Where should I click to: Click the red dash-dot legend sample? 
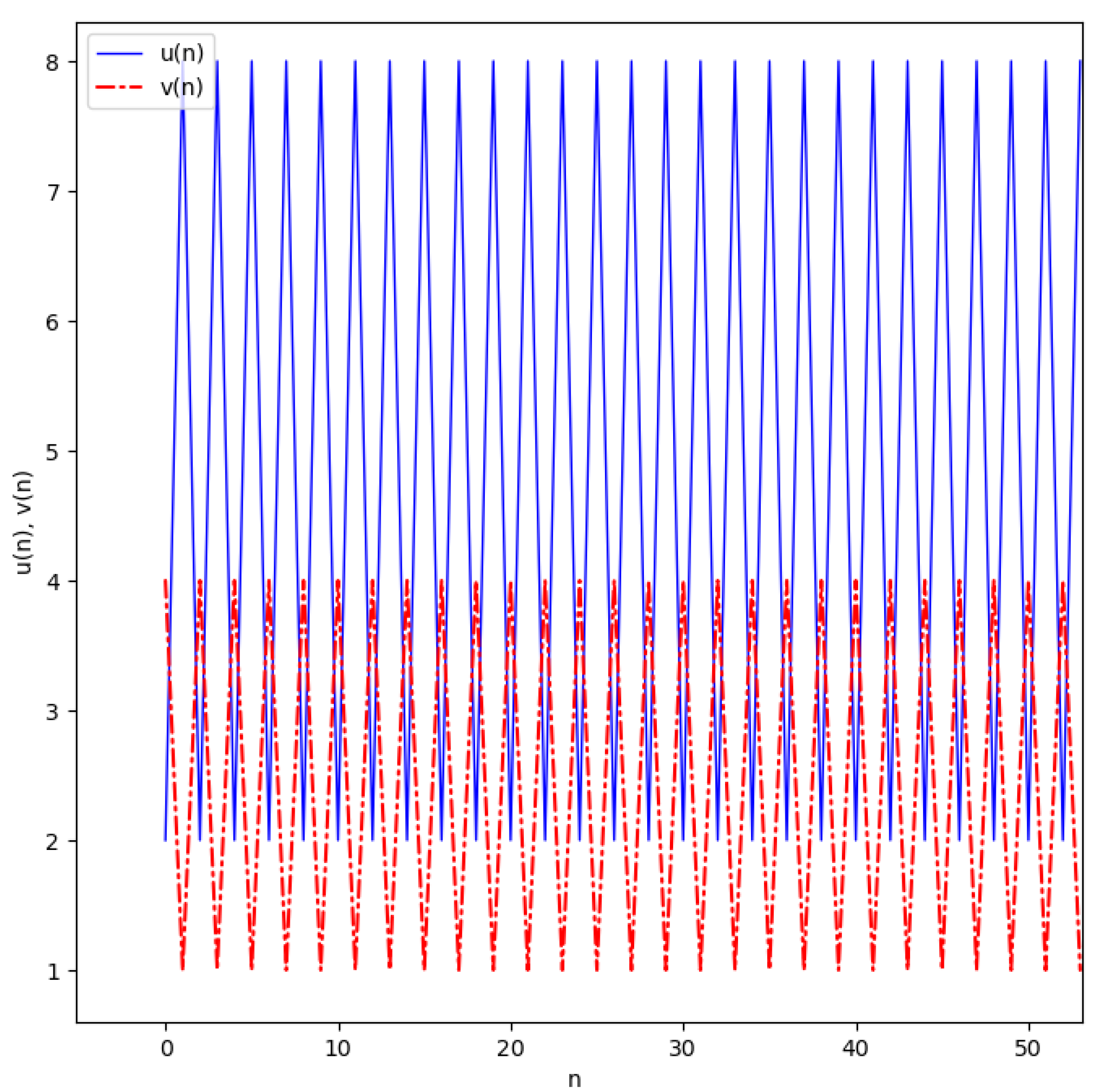click(x=120, y=88)
